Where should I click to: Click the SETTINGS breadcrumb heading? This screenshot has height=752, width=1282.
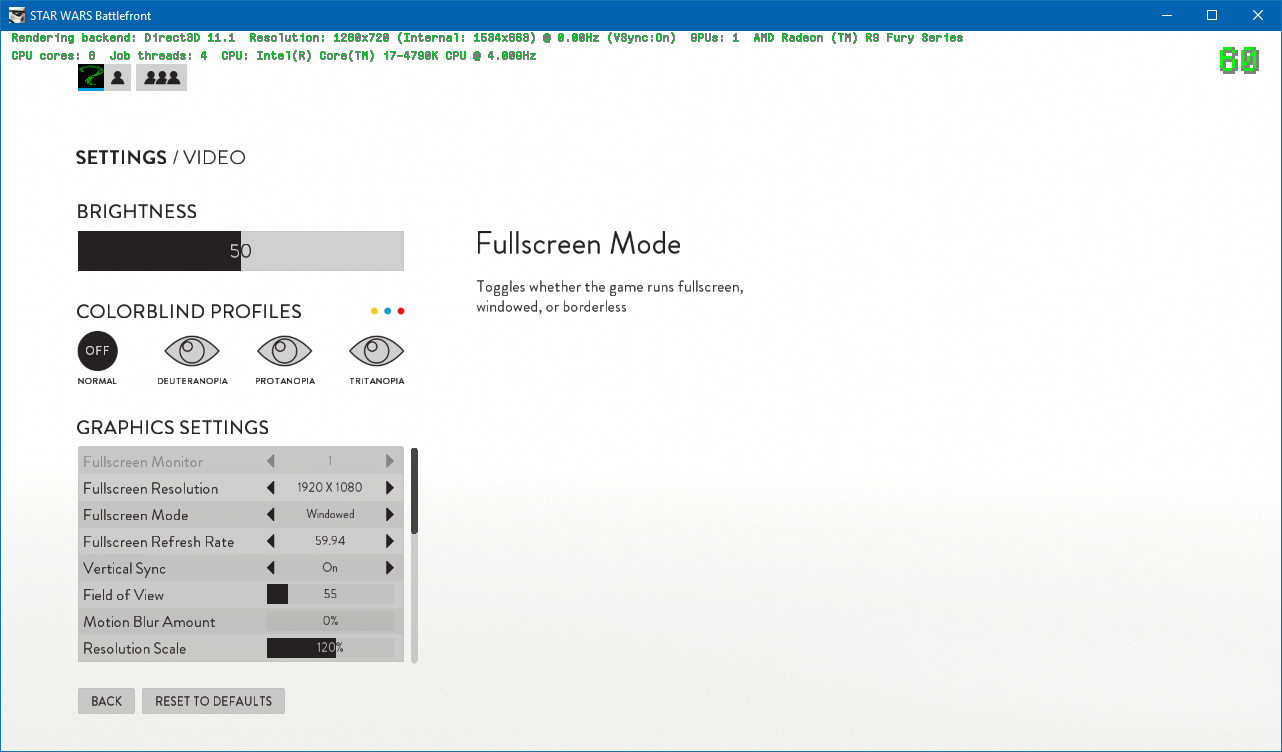[121, 158]
